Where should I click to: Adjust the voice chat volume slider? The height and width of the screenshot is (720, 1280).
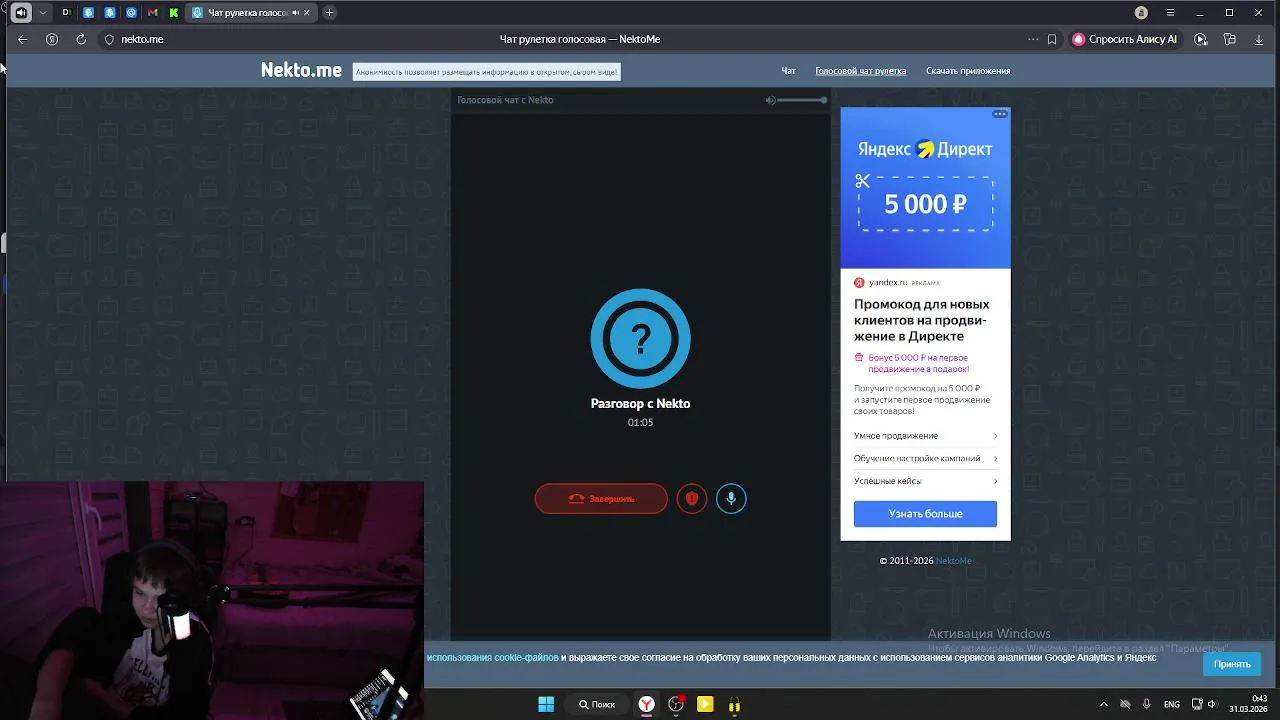[x=802, y=100]
